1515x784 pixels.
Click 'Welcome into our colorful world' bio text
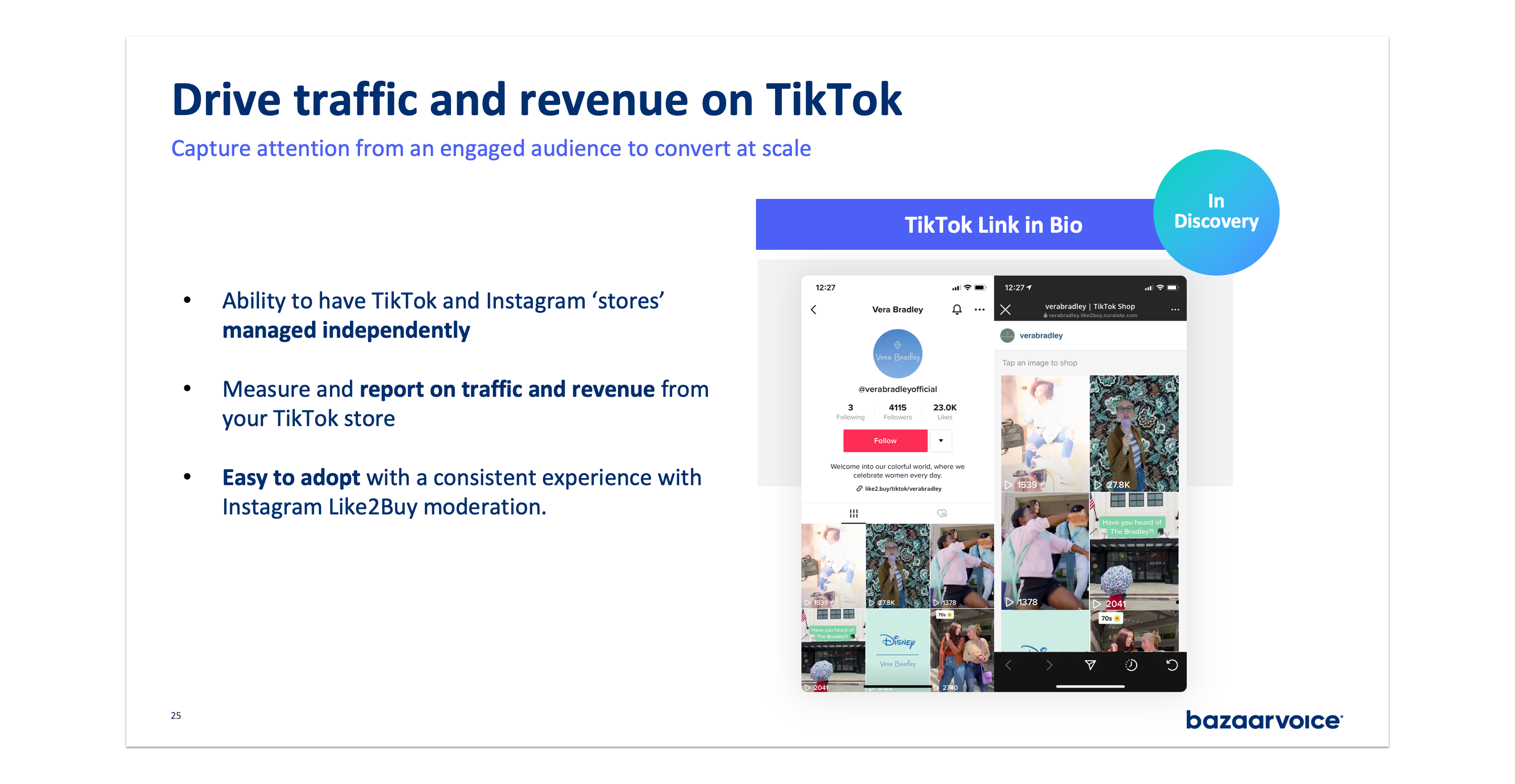pos(897,471)
